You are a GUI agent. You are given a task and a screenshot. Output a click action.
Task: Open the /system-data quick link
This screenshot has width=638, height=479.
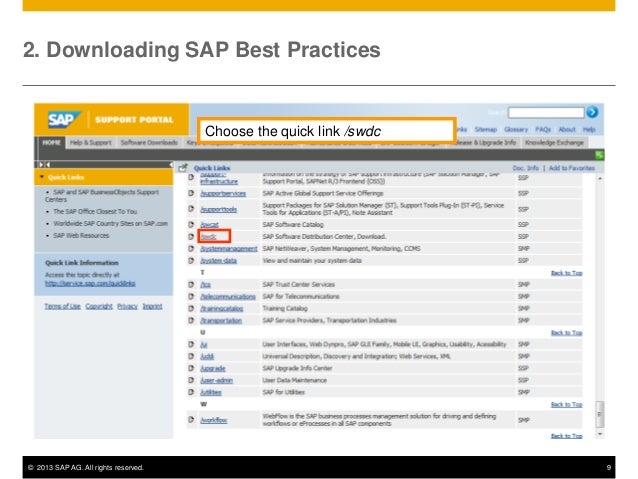coord(218,260)
